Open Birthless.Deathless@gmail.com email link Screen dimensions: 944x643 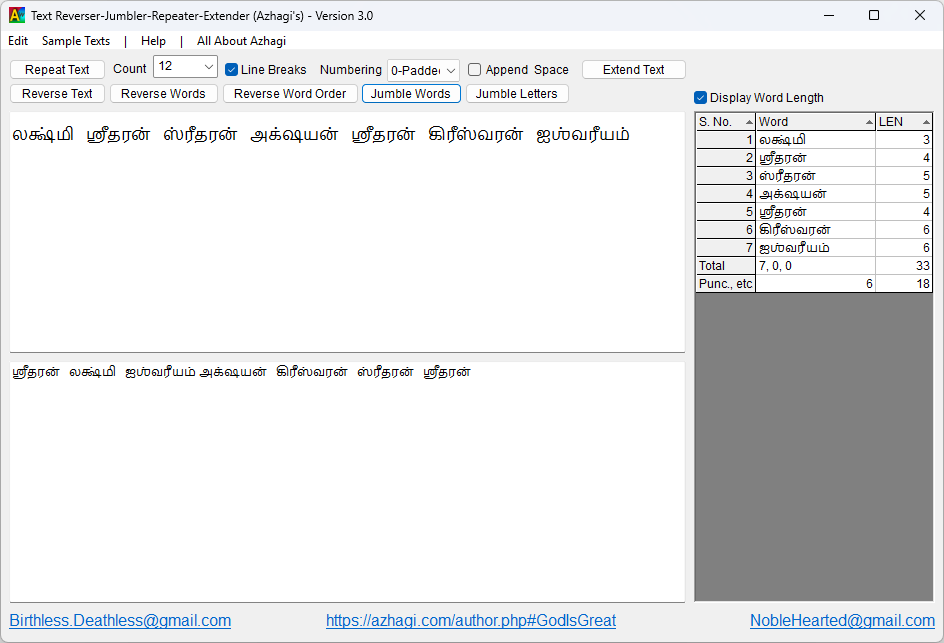(120, 621)
